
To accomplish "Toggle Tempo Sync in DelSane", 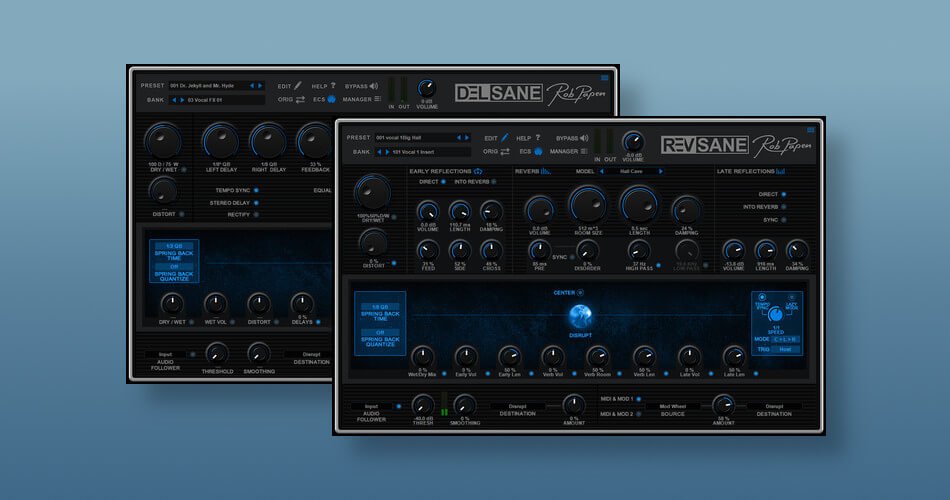I will point(256,189).
